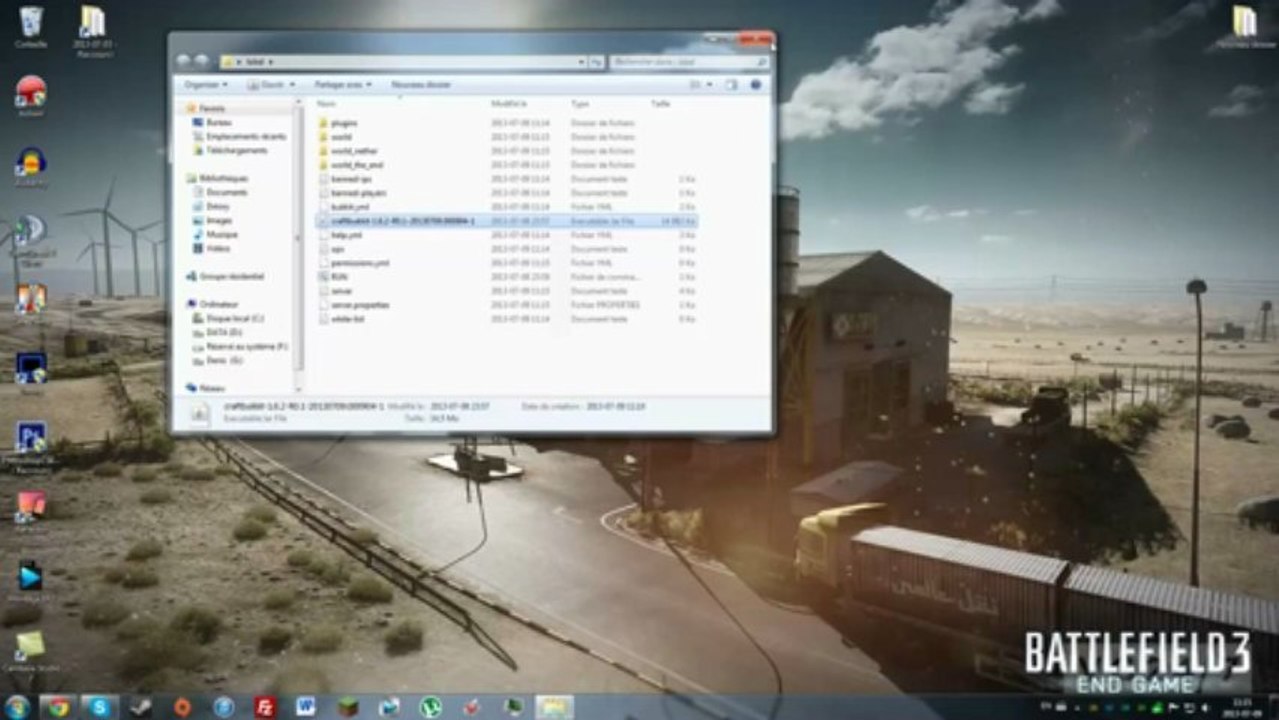
Task: Open the Images library
Action: (x=213, y=220)
